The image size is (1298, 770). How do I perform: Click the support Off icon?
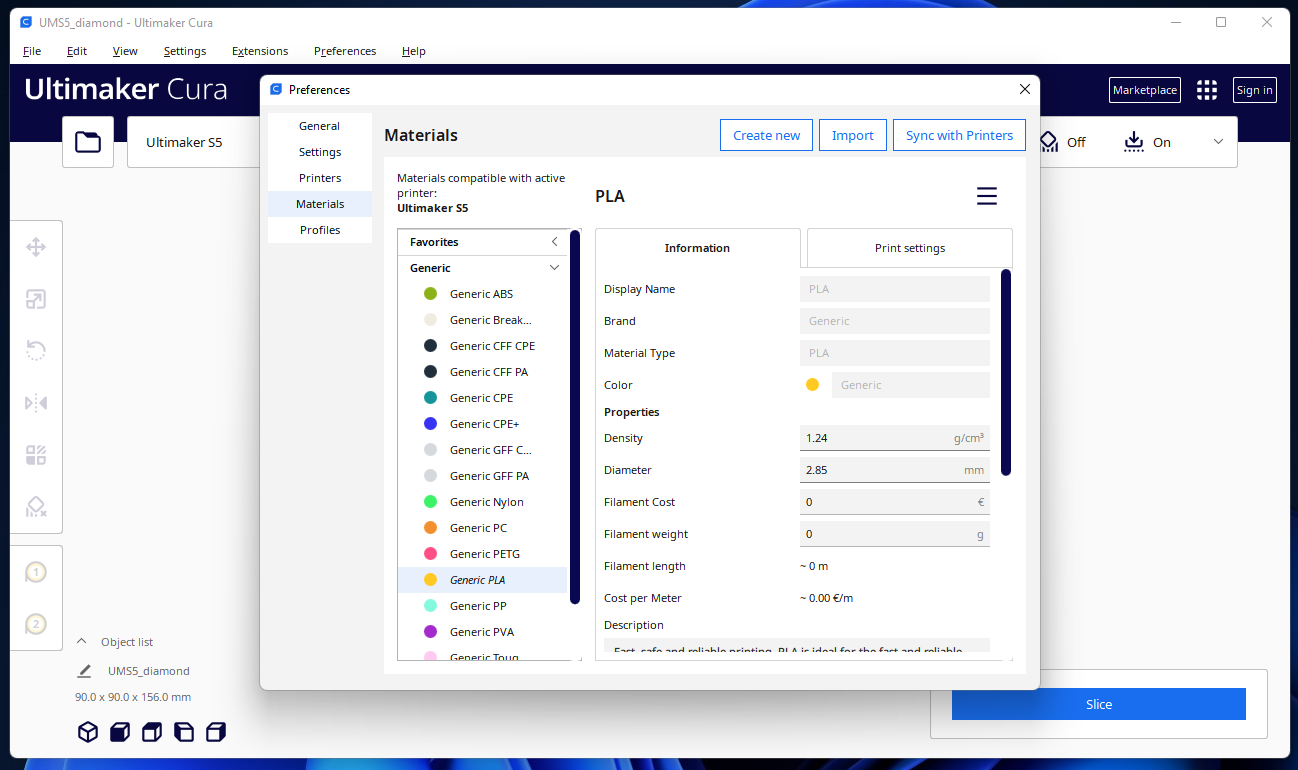[1049, 142]
